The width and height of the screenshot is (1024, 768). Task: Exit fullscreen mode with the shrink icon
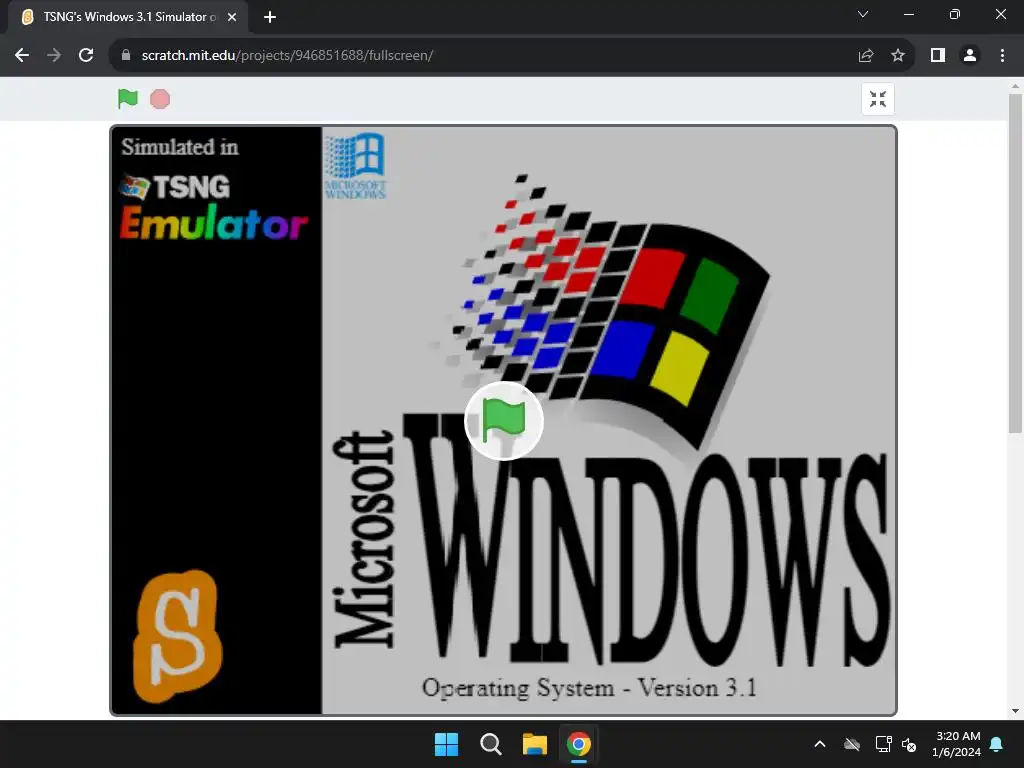878,99
